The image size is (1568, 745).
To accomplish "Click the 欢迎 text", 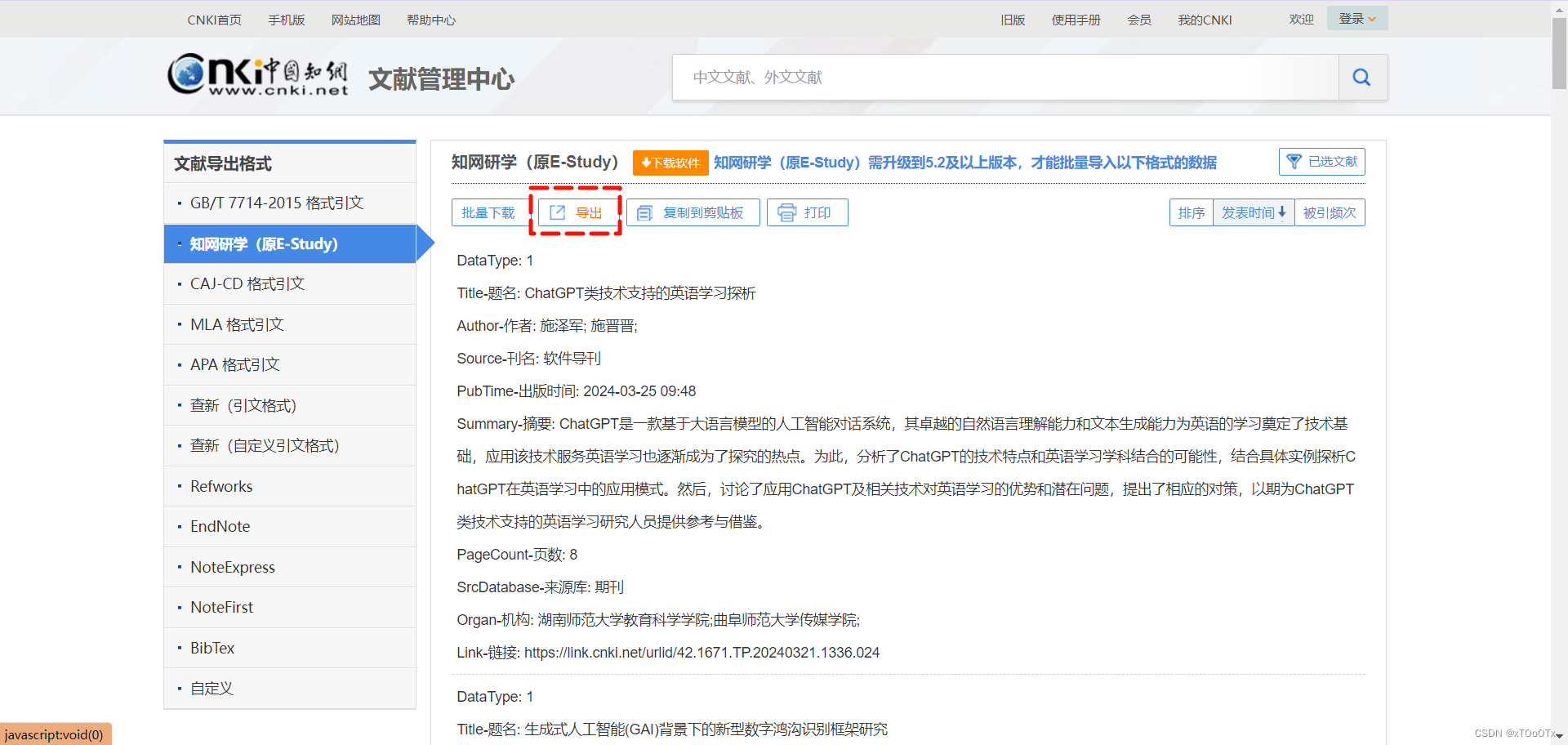I will [1301, 20].
